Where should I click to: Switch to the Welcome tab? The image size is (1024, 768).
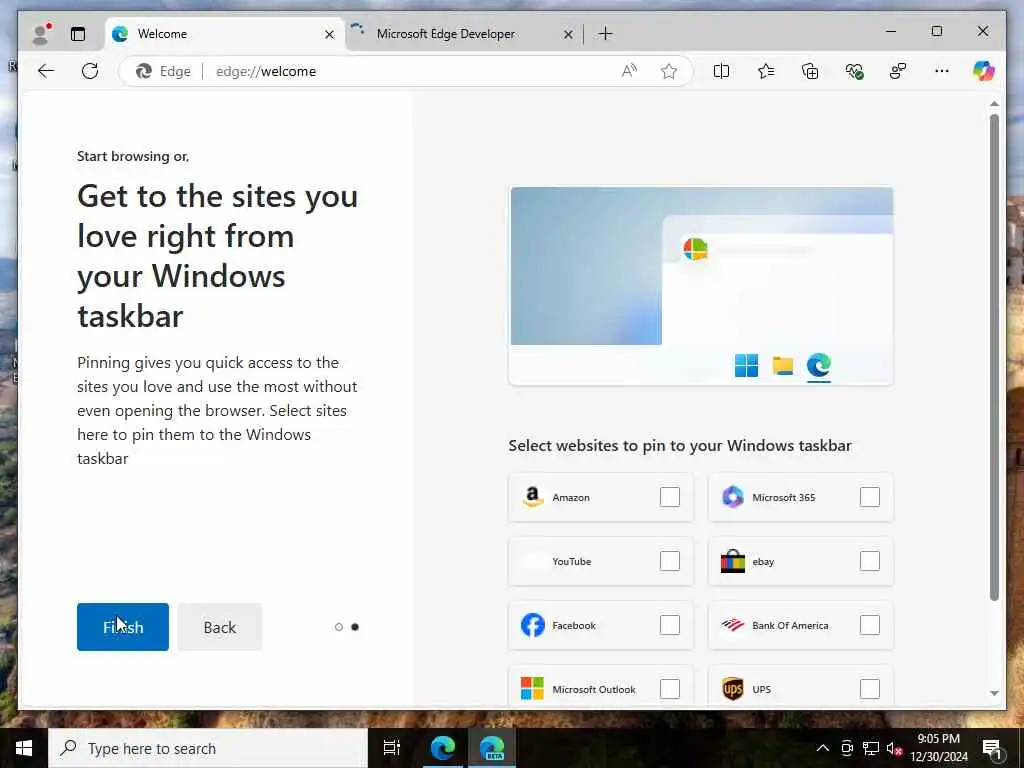pos(225,34)
